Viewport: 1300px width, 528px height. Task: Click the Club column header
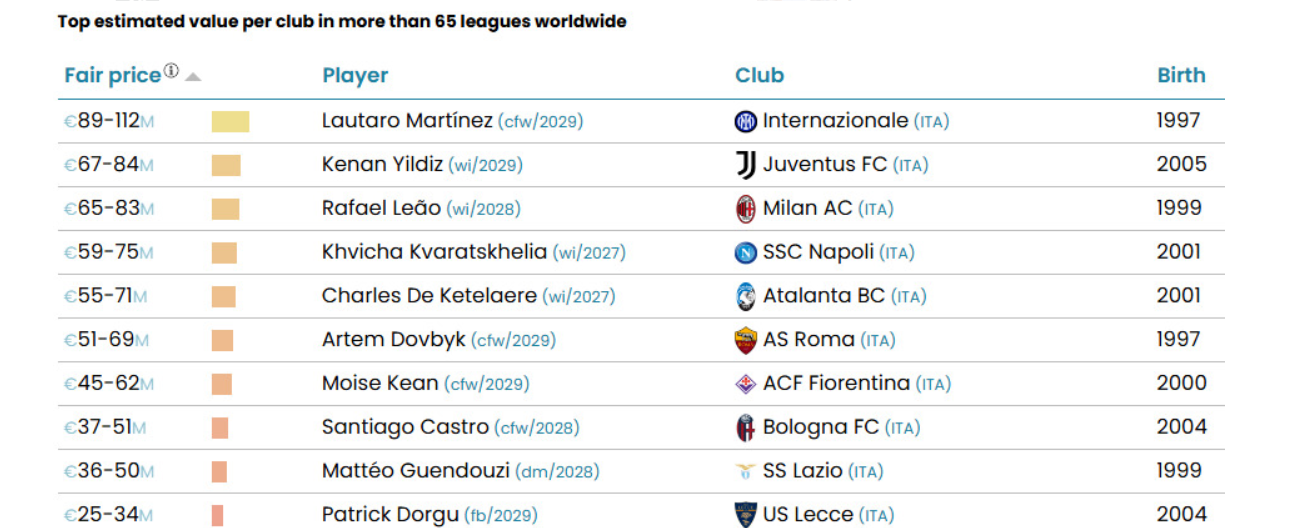tap(759, 75)
